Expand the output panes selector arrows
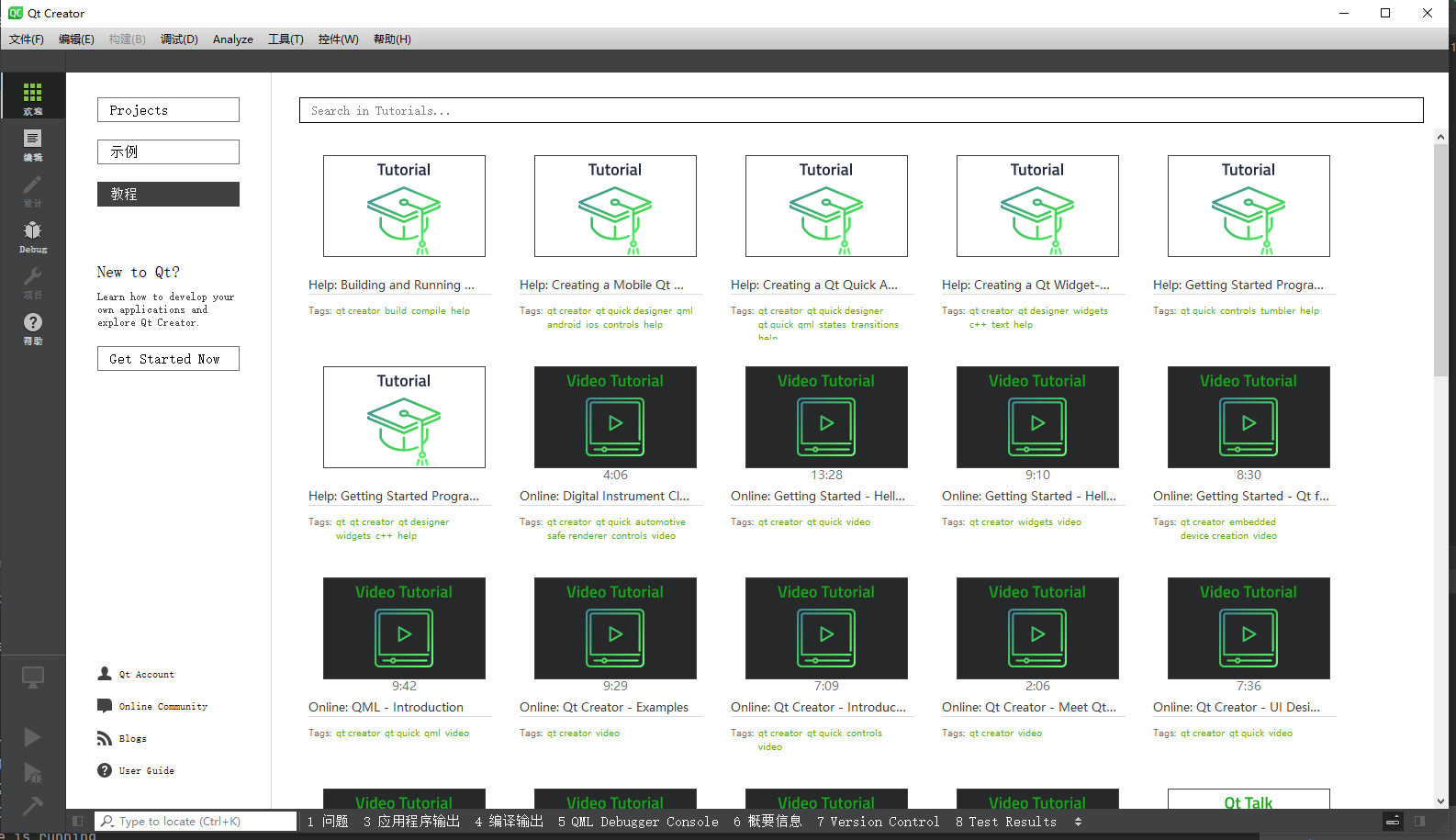Screen dimensions: 1456x840 tap(1078, 822)
